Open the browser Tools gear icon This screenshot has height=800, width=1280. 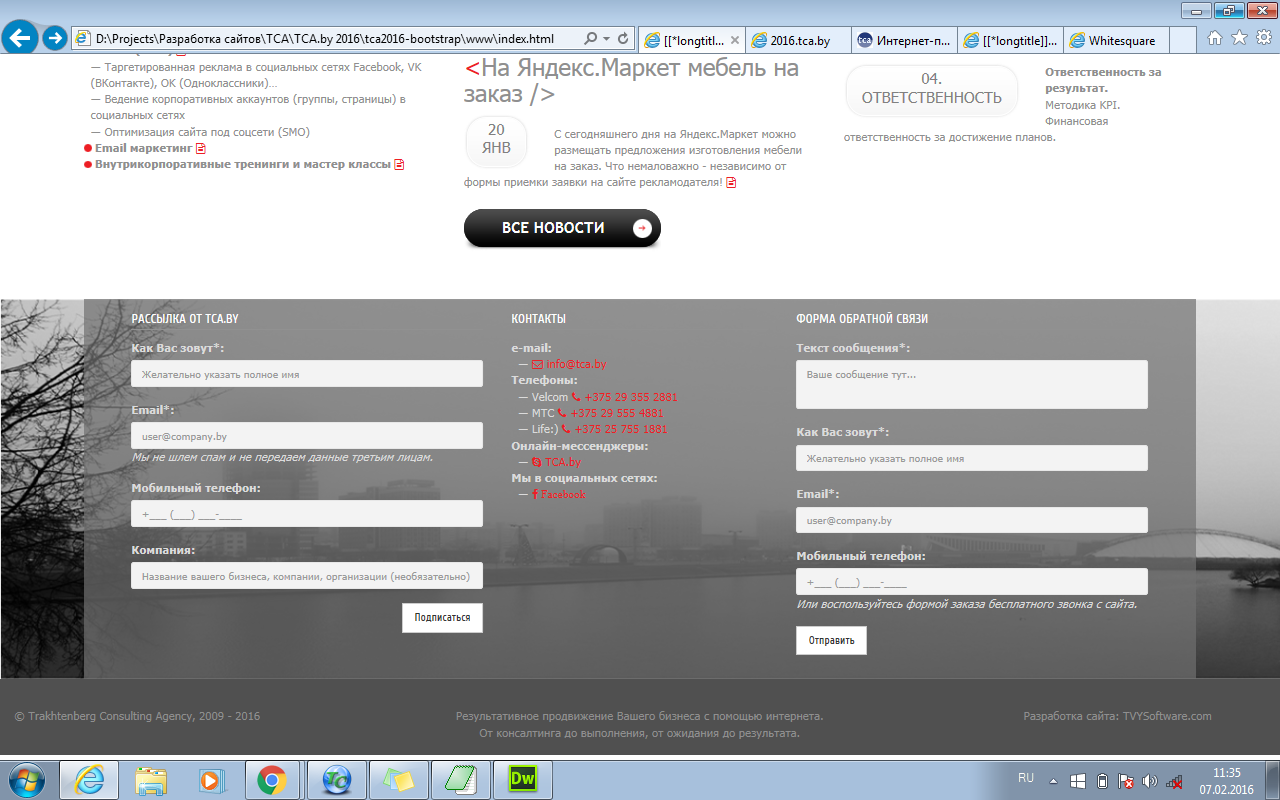coord(1263,38)
